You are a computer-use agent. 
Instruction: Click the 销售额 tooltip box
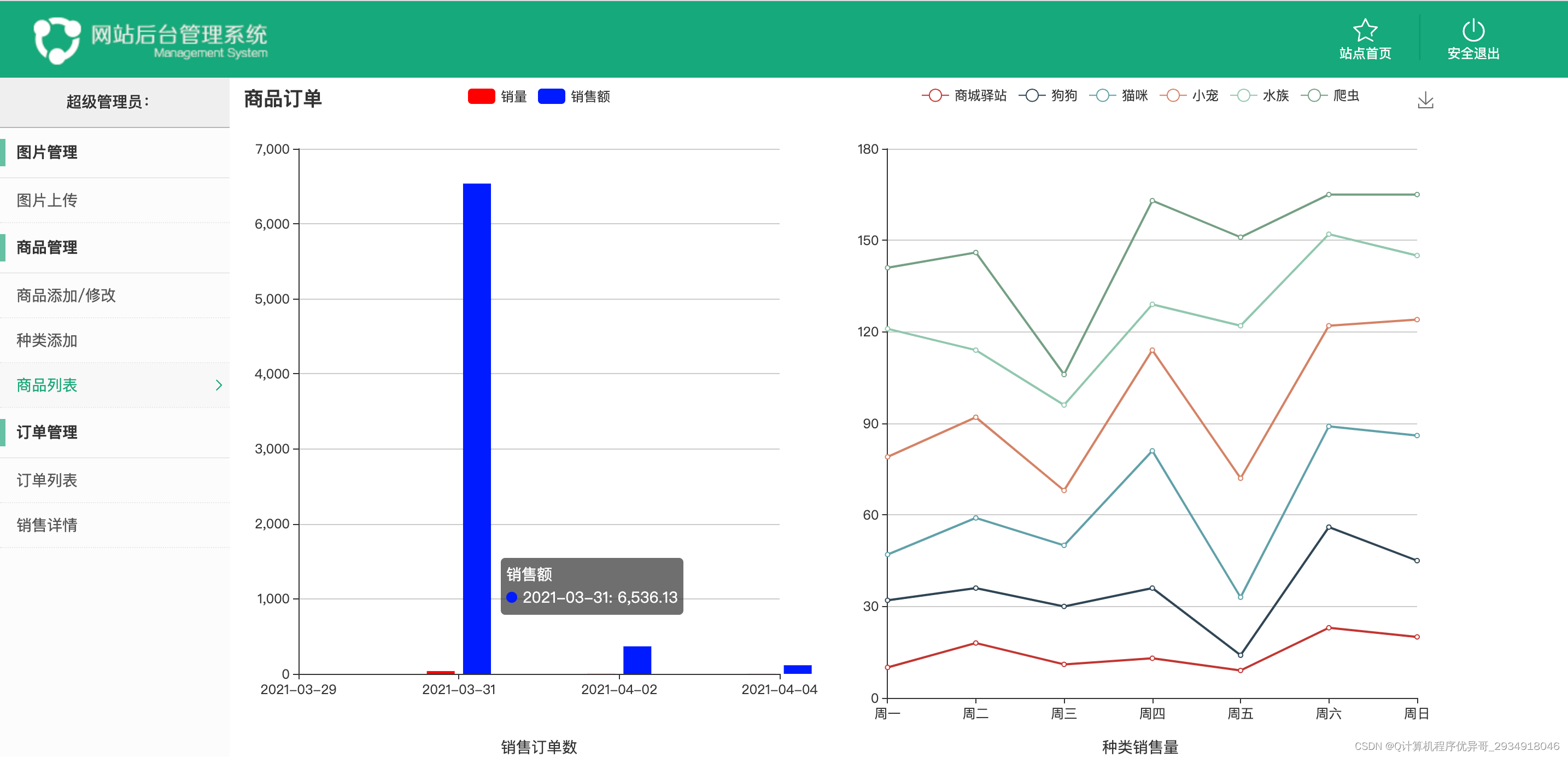pos(592,586)
